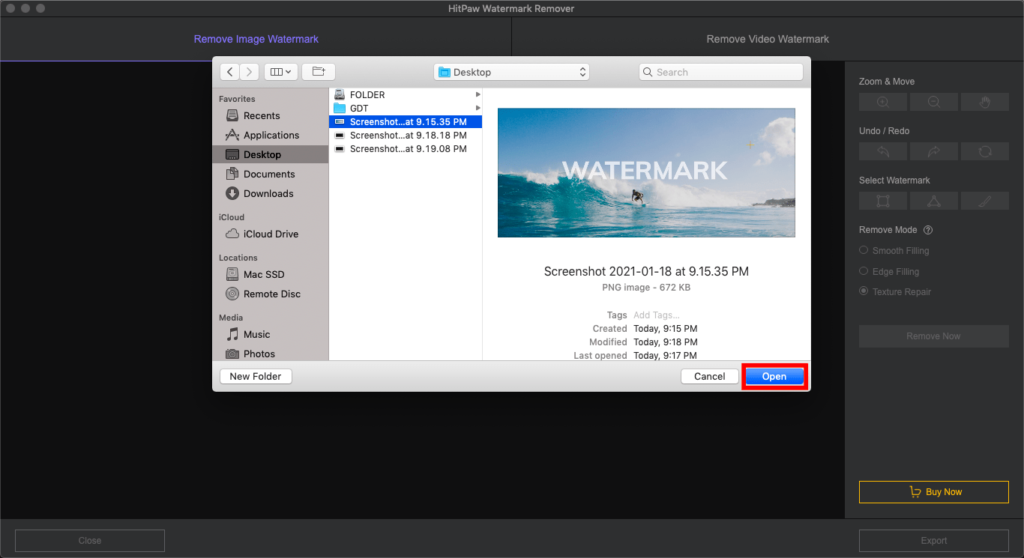Open the column view options dropdown

(x=281, y=72)
